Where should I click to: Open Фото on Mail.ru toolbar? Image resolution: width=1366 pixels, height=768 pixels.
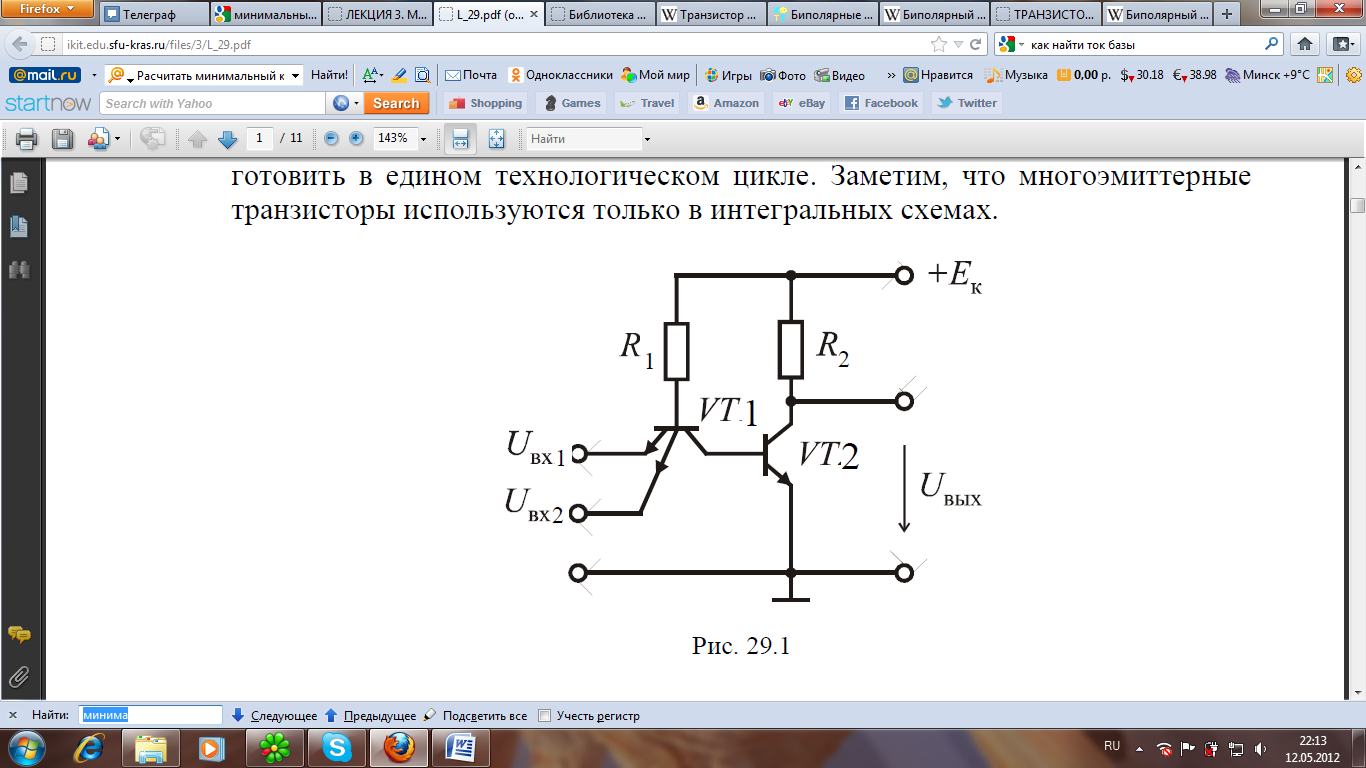784,75
